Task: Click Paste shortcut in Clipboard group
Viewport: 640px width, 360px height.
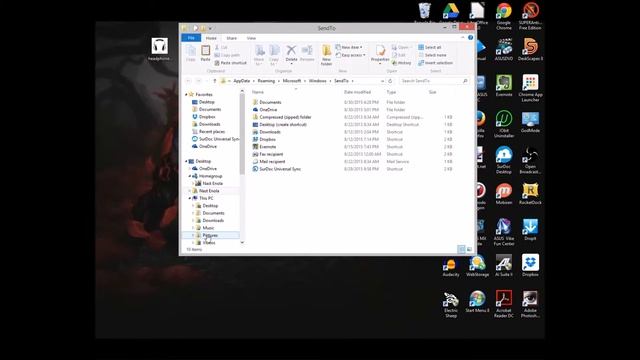Action: click(231, 63)
